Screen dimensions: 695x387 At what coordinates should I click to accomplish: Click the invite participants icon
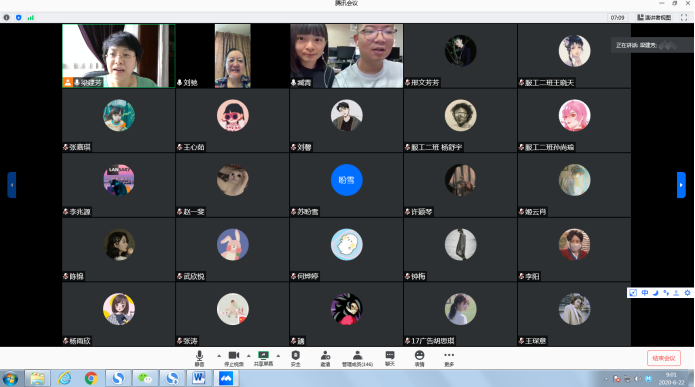point(325,358)
